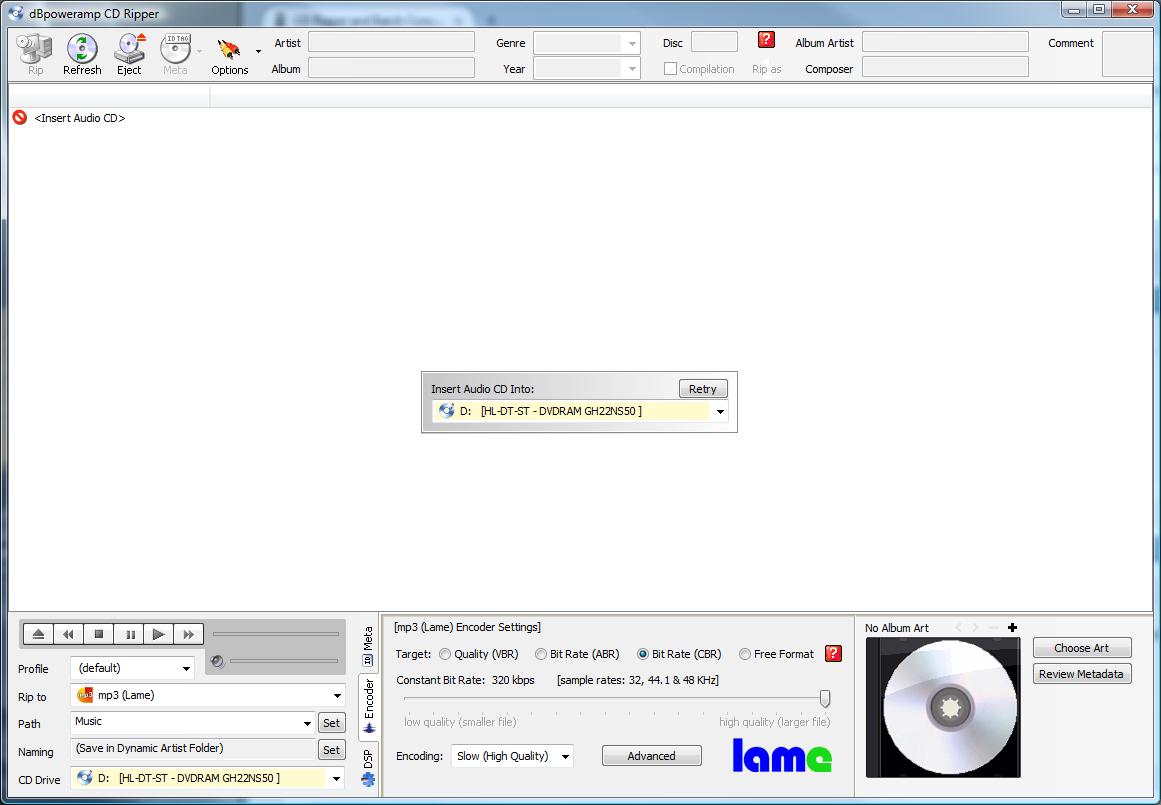Select Quality (VBR) target

click(445, 654)
